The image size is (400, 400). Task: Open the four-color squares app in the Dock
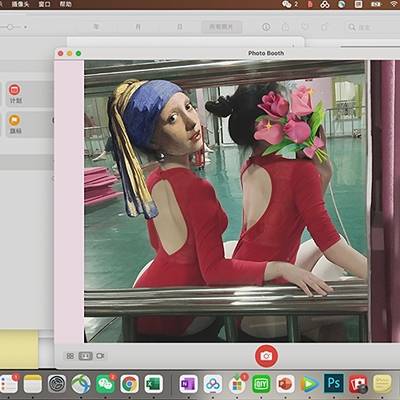pyautogui.click(x=237, y=385)
